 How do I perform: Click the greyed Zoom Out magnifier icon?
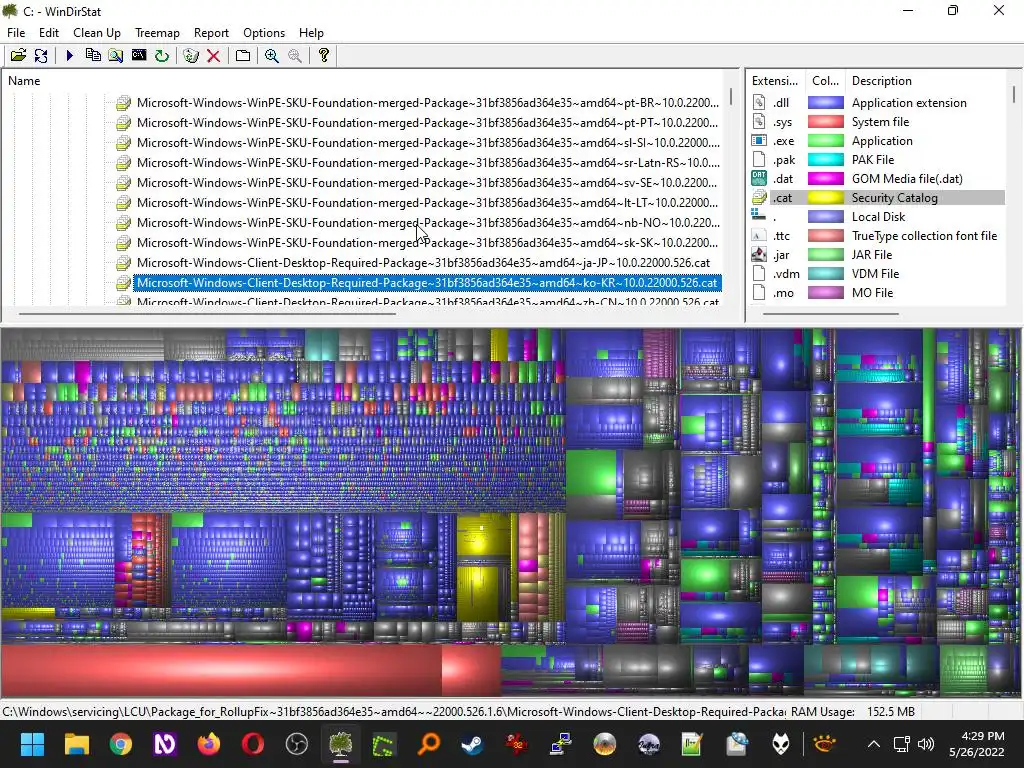coord(295,56)
